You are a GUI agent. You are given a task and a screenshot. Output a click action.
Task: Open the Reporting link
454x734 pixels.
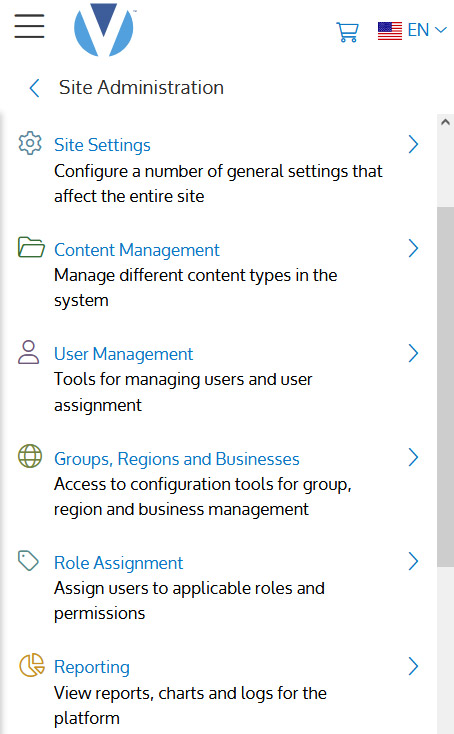[92, 667]
